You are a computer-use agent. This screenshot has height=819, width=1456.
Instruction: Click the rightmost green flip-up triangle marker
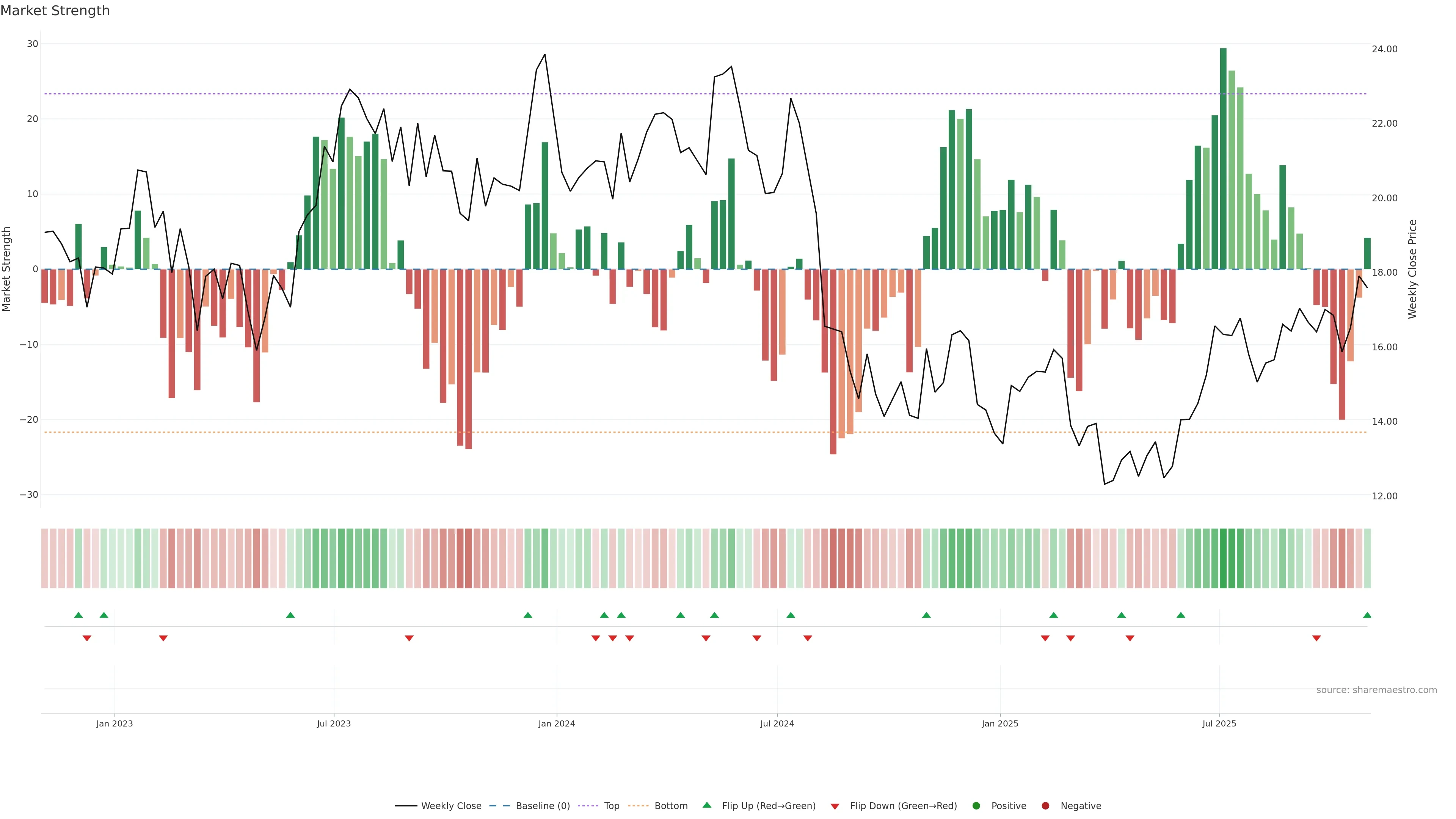coord(1367,615)
